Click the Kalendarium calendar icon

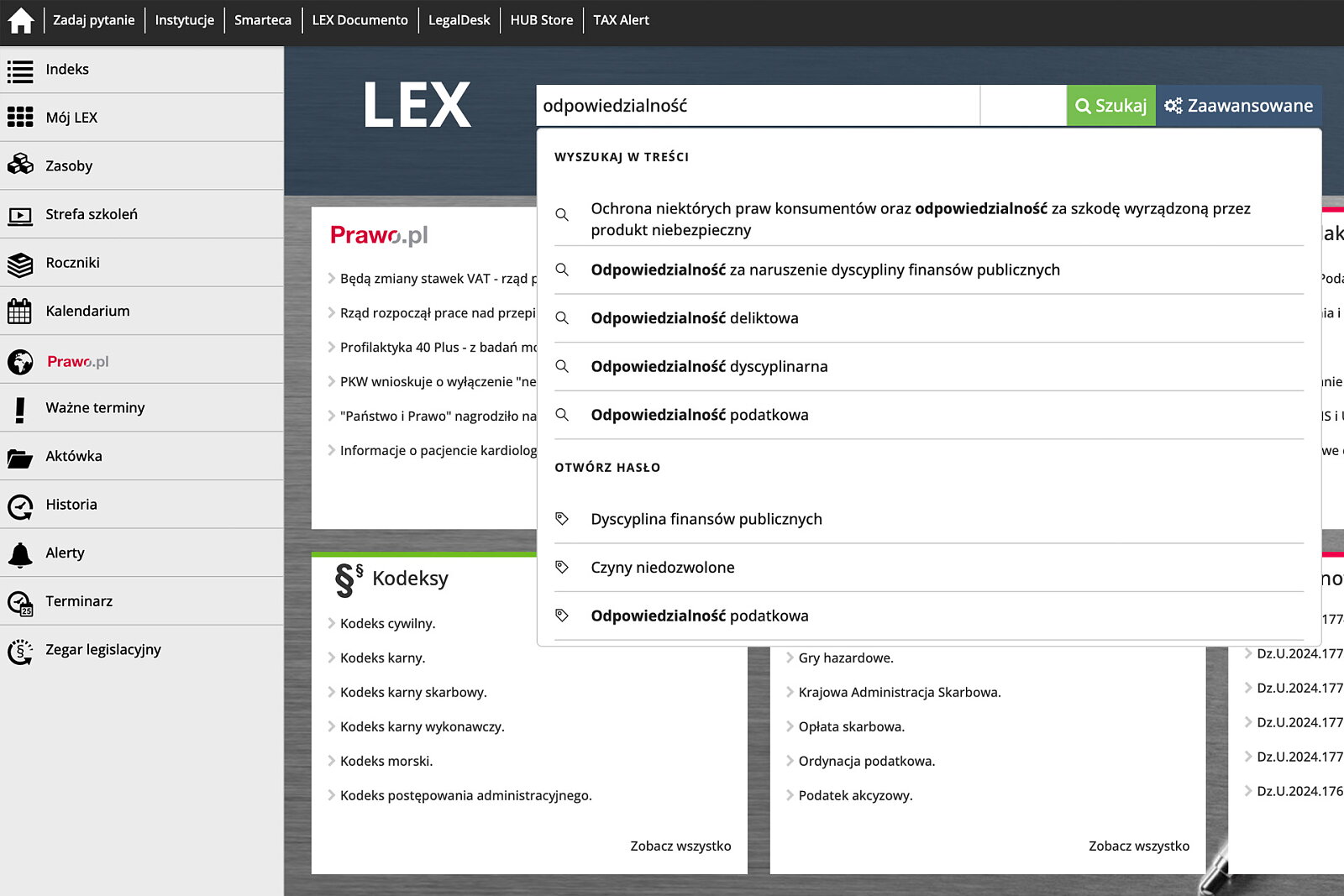20,312
